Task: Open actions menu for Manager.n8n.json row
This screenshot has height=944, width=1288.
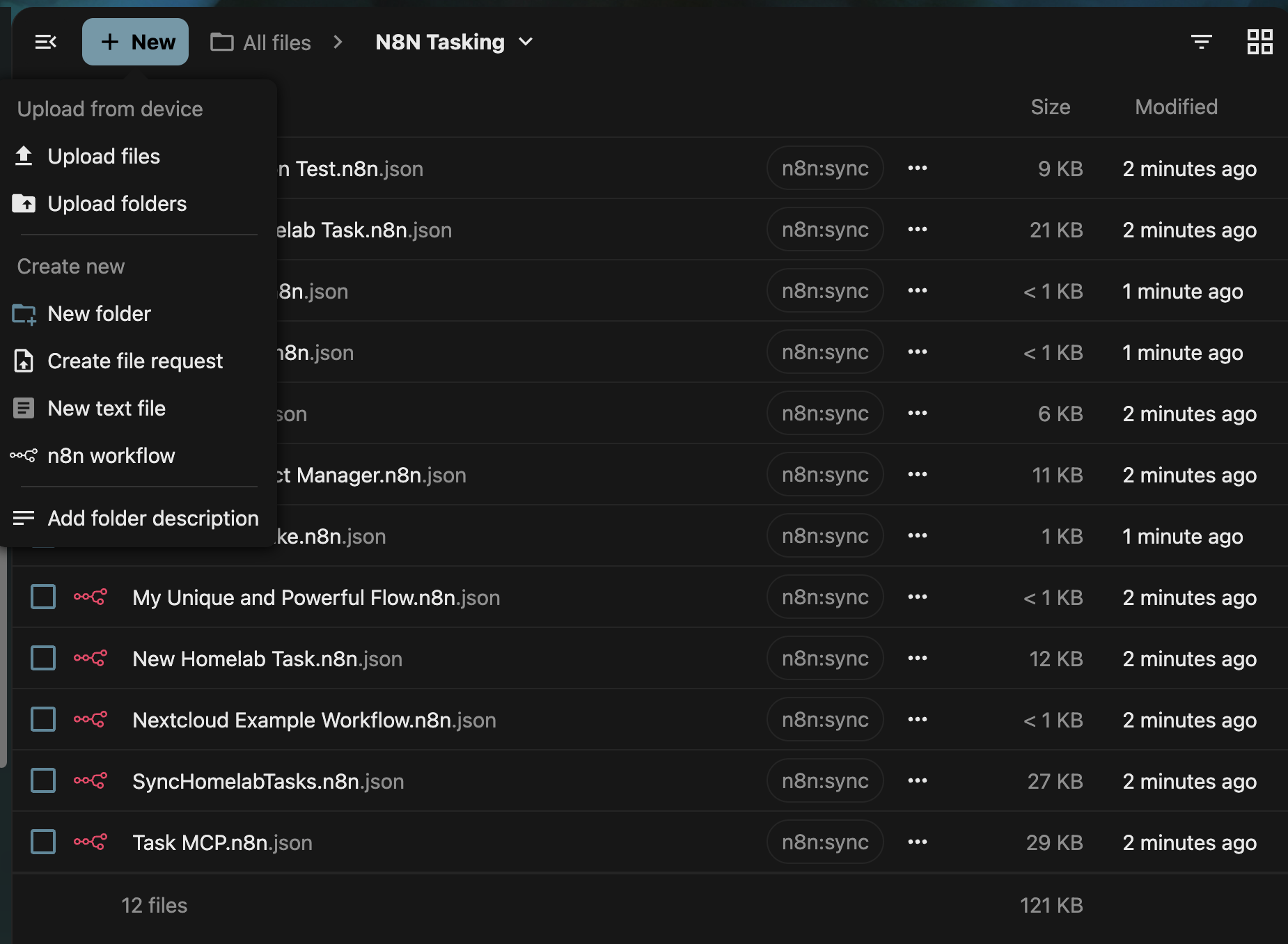Action: pyautogui.click(x=918, y=474)
